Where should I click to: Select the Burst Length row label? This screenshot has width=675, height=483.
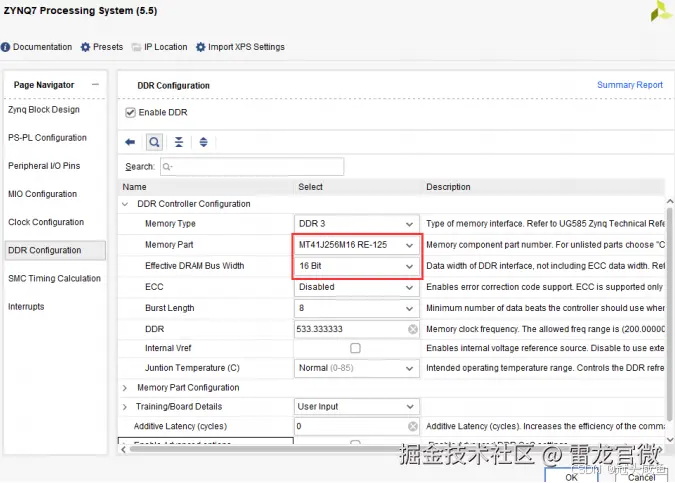pos(170,308)
